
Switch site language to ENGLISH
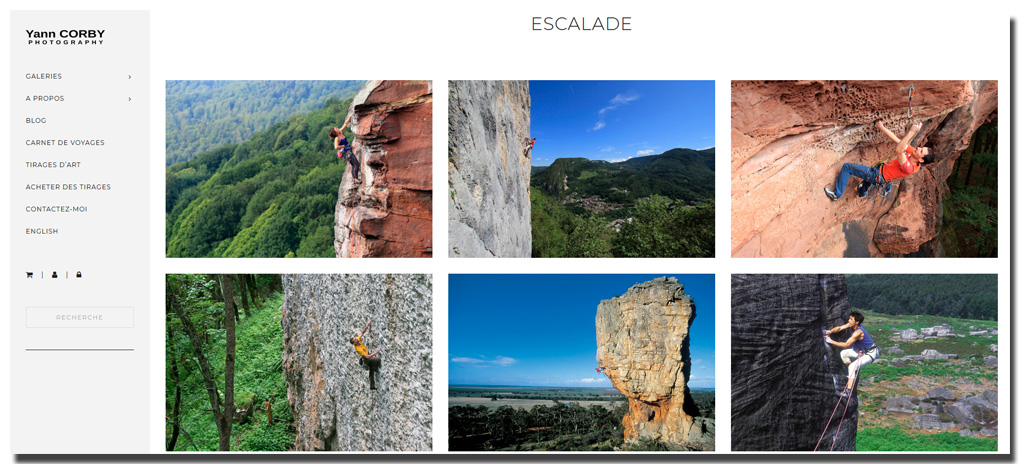(42, 231)
